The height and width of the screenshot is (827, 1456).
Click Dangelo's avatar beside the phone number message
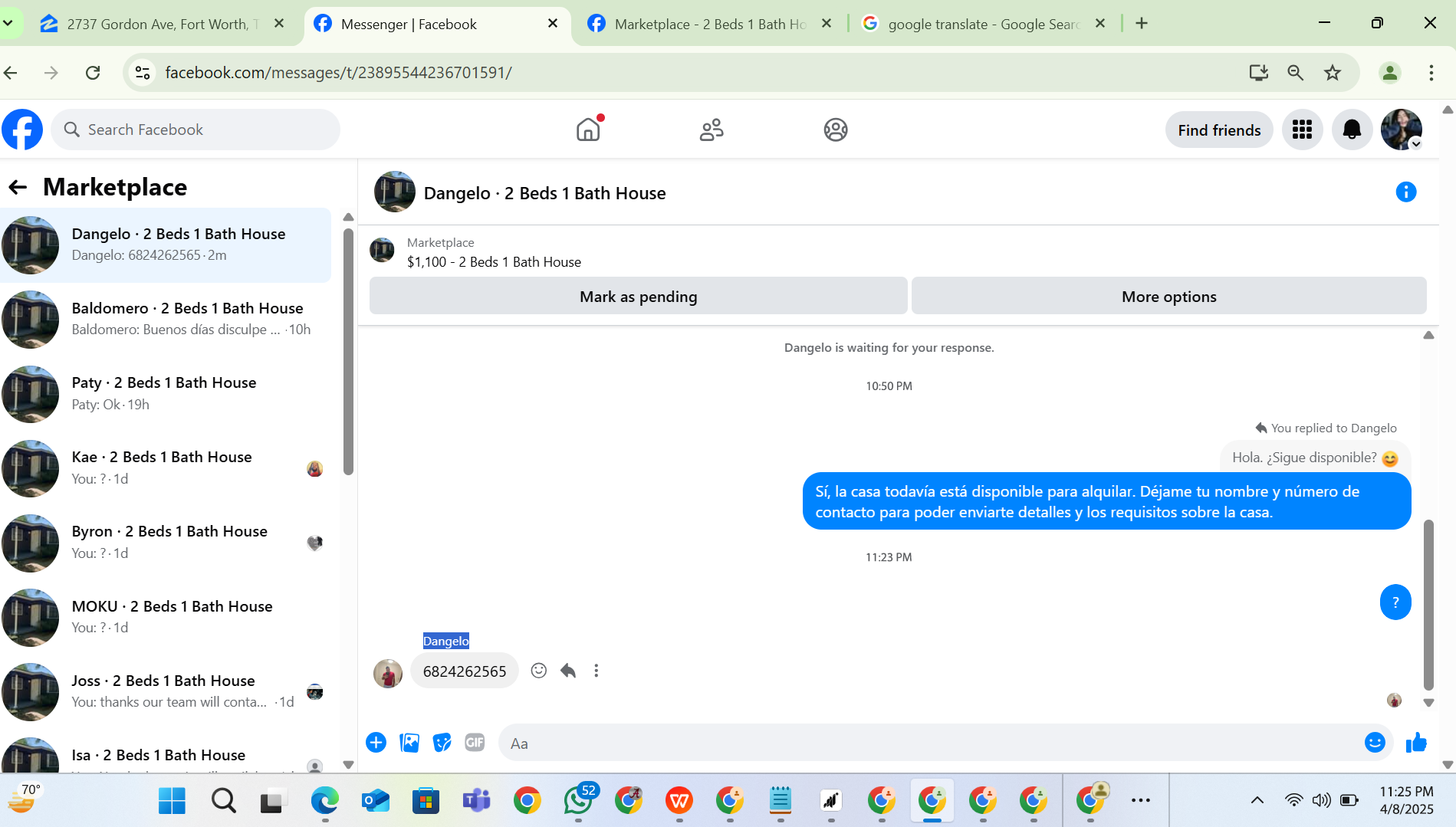click(x=388, y=673)
